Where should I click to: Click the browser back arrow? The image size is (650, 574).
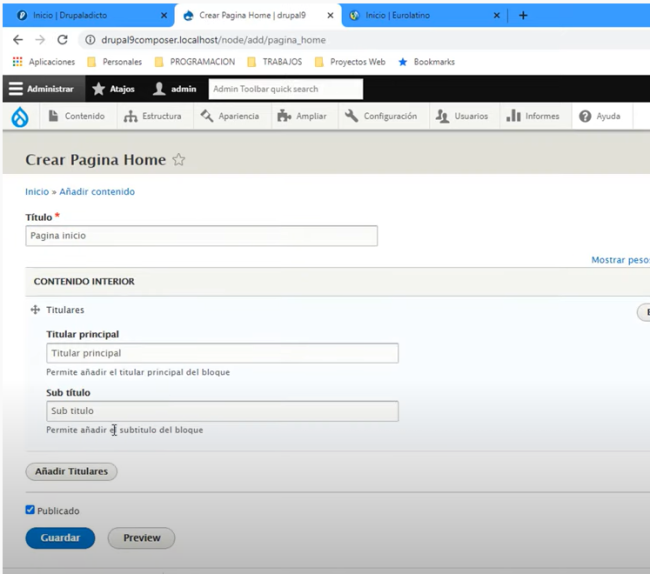(18, 40)
